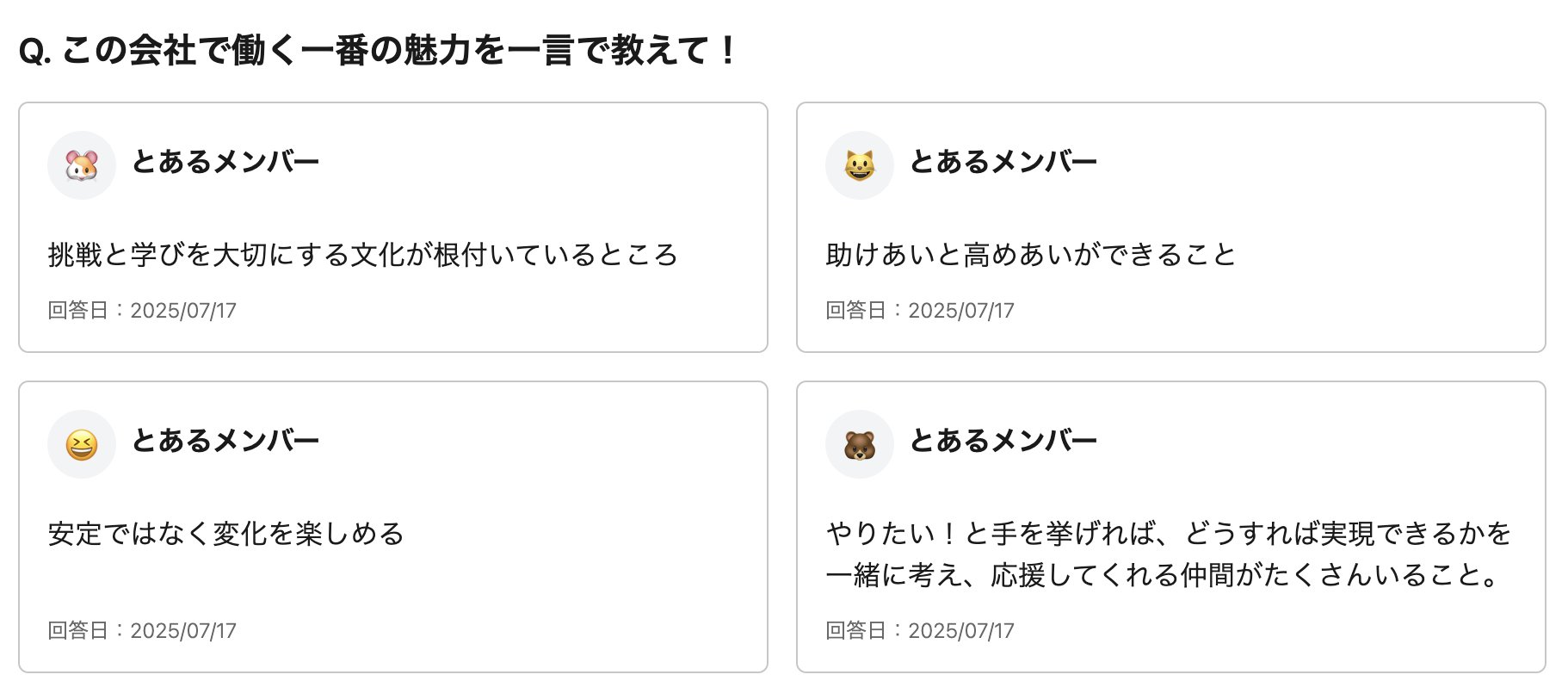
Task: Click the hamster emoji avatar
Action: coord(82,165)
